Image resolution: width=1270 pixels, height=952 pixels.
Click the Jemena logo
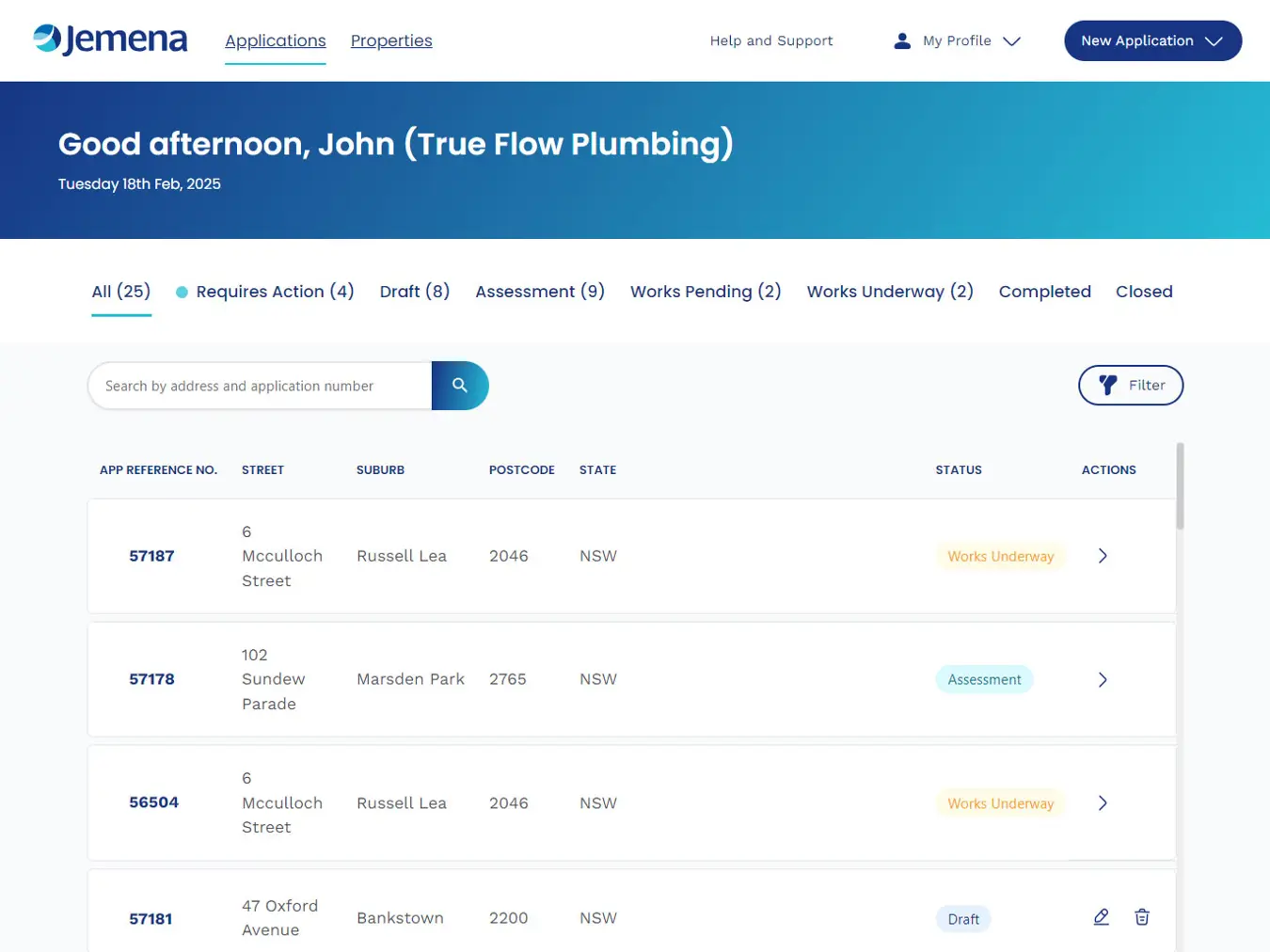pos(110,40)
